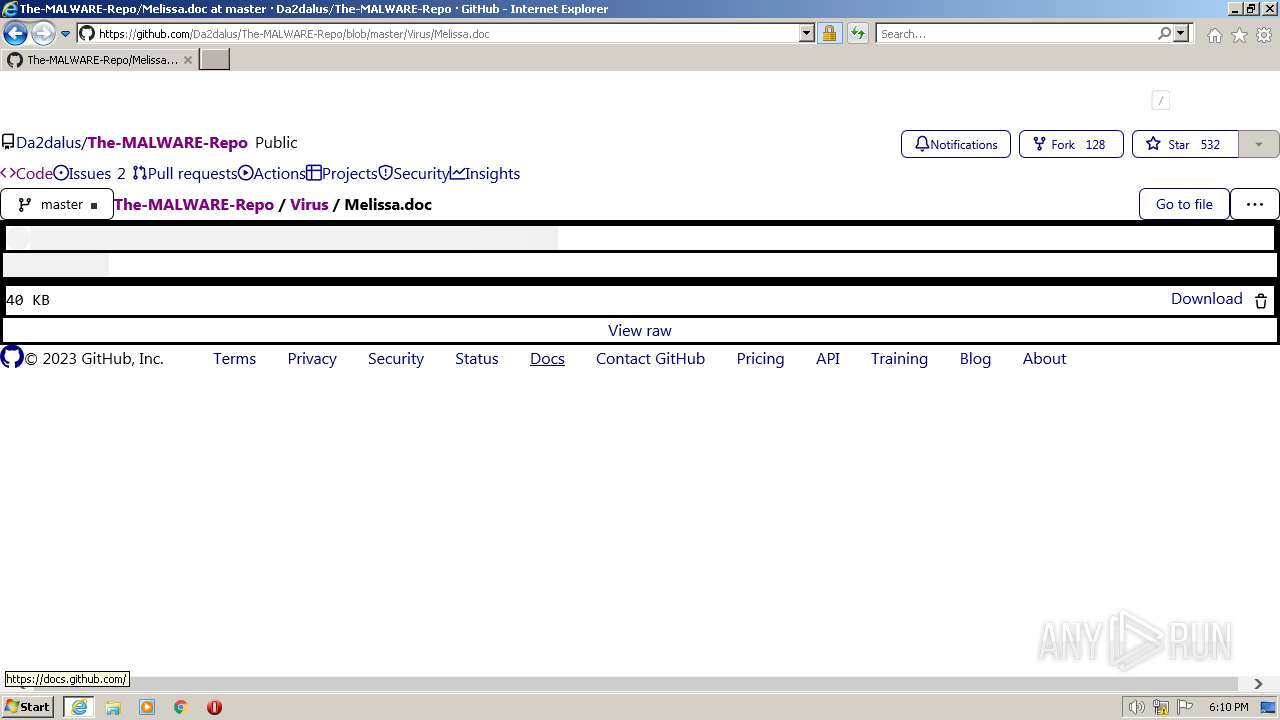
Task: Click the repository book icon
Action: pos(8,143)
